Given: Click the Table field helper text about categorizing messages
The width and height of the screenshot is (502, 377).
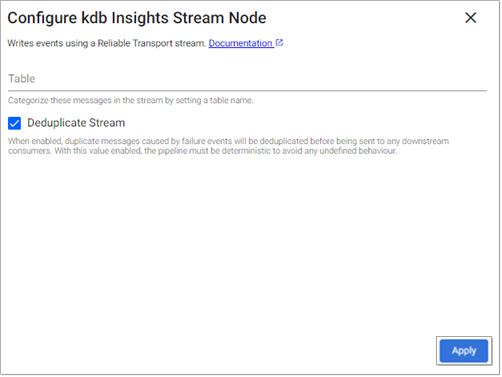Looking at the screenshot, I should pos(131,100).
